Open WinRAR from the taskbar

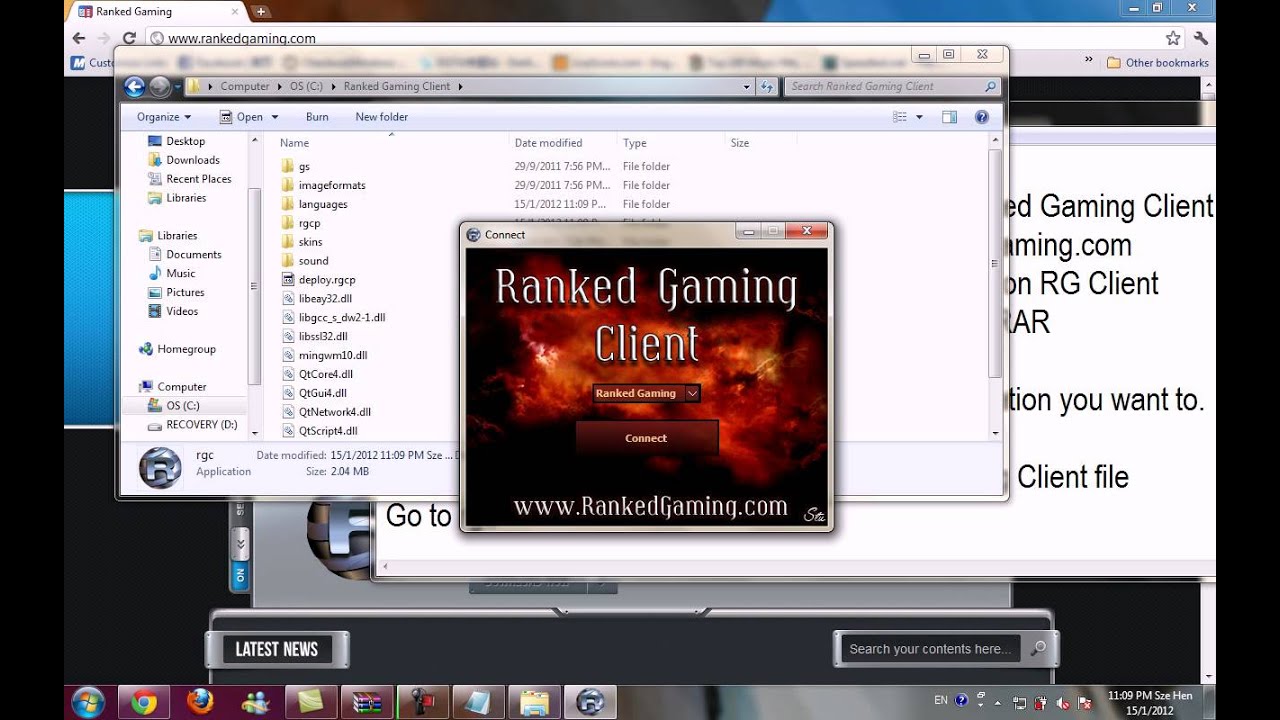(x=367, y=703)
